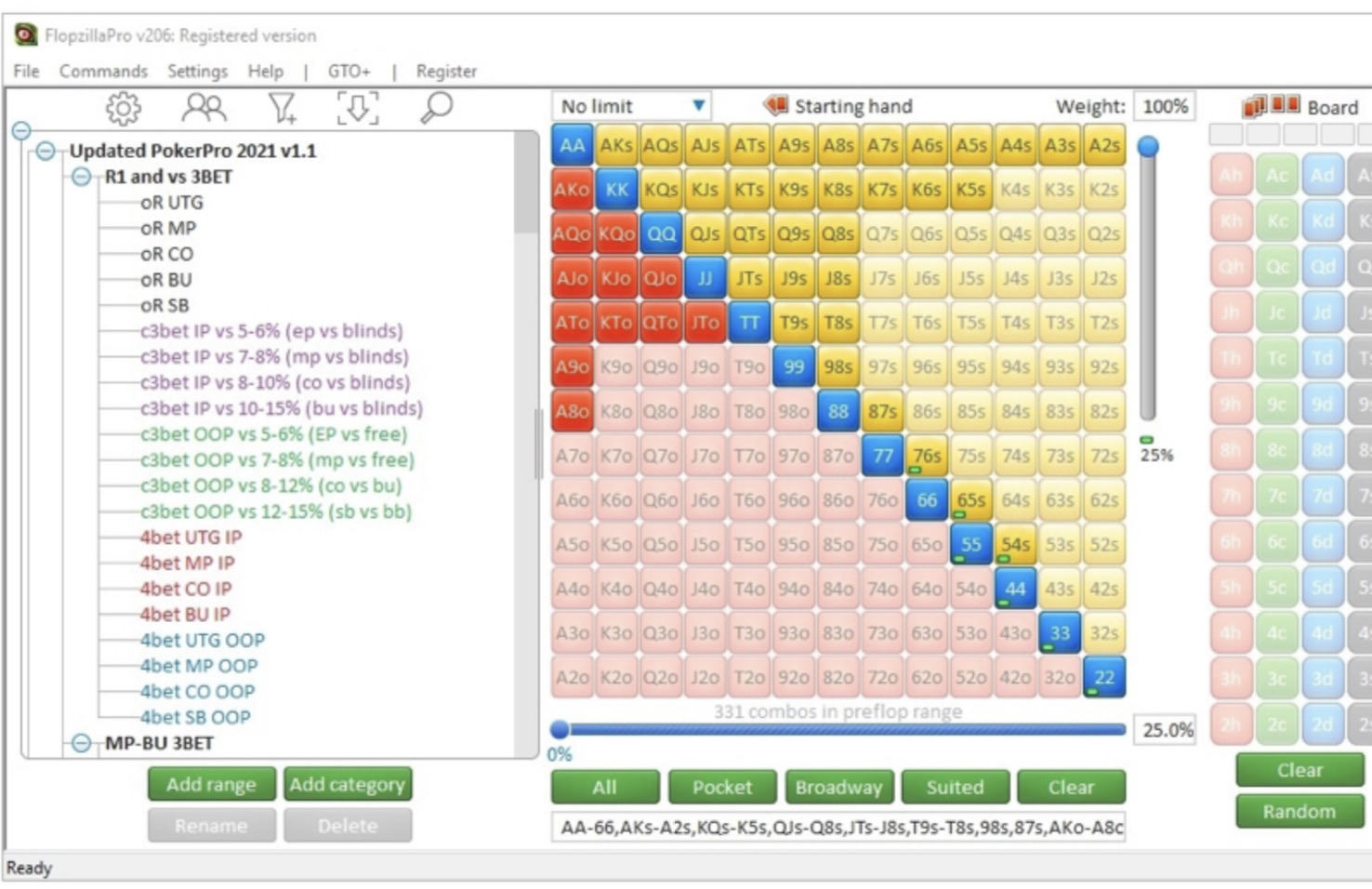Toggle the A8o hand cell

tap(573, 411)
